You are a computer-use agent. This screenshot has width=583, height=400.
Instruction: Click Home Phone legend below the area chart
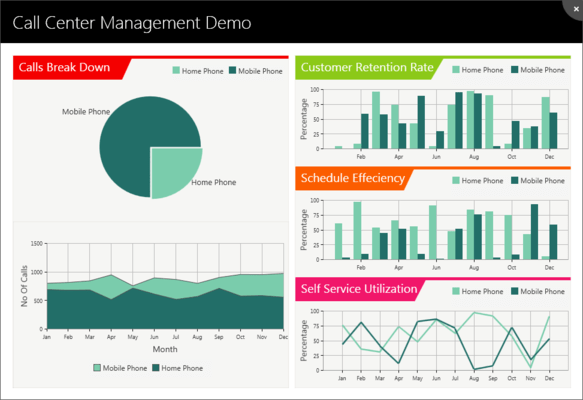pos(177,368)
